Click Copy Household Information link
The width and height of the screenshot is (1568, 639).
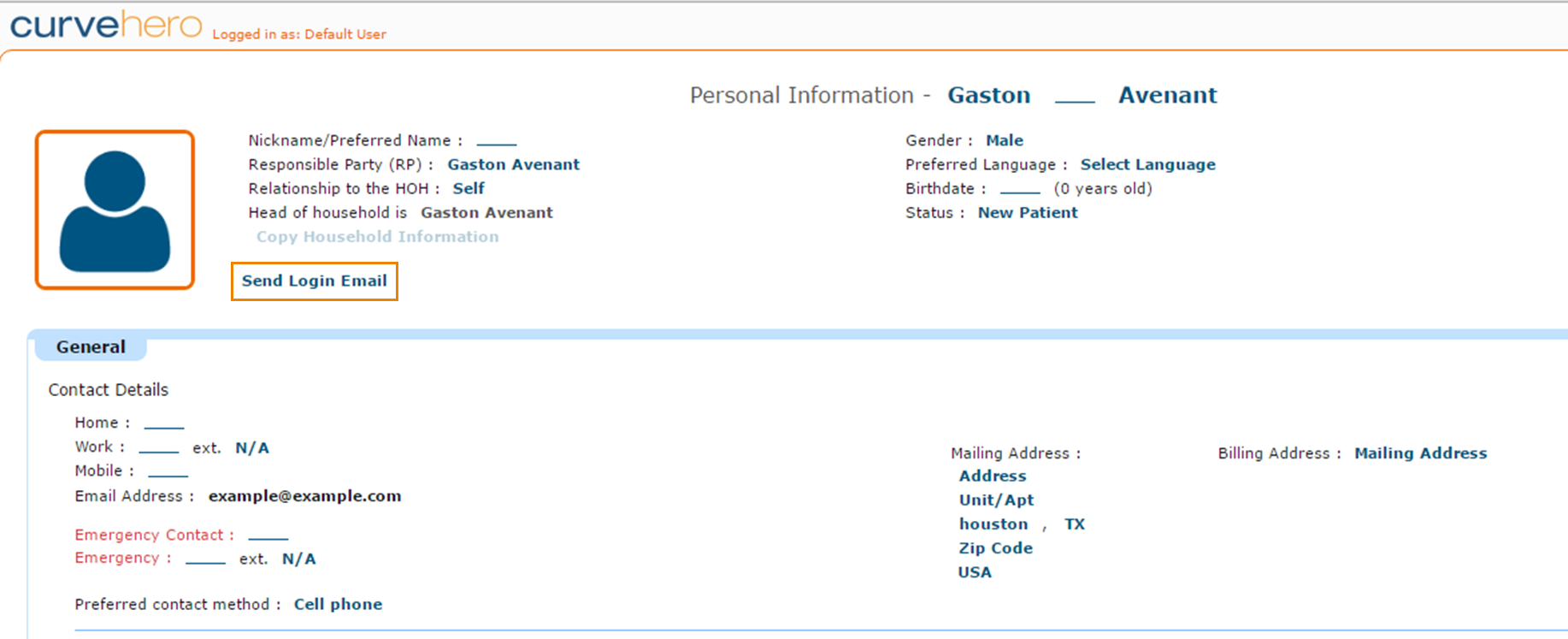(377, 237)
